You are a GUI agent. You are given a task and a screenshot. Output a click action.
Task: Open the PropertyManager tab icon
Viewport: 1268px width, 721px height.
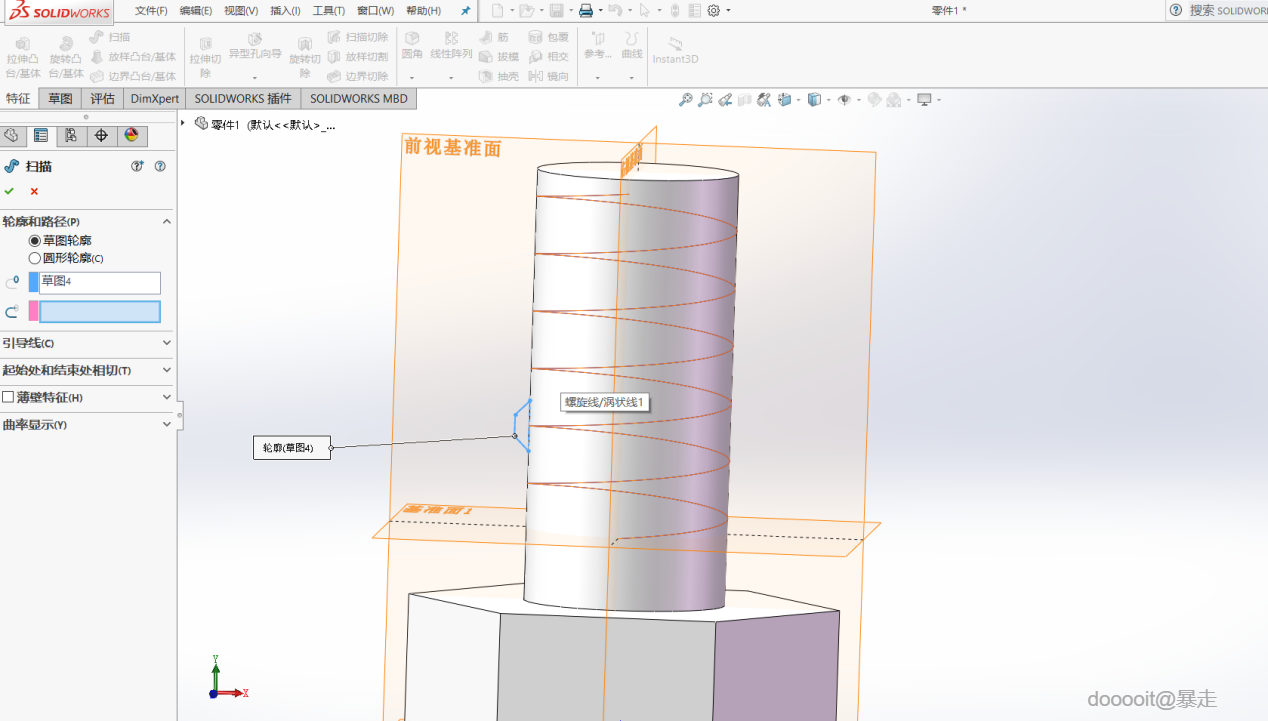[40, 136]
